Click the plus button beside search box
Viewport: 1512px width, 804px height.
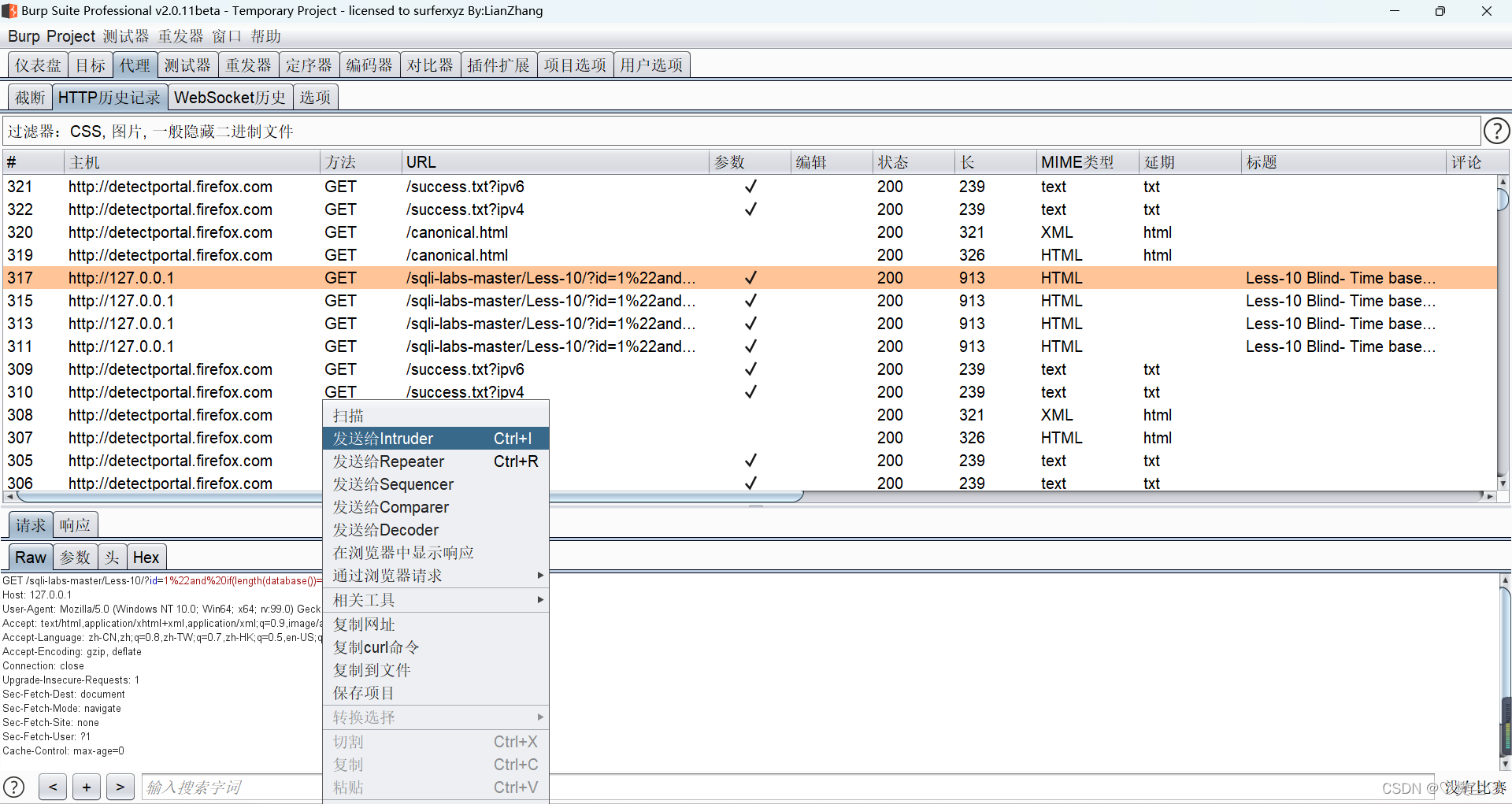pos(87,787)
